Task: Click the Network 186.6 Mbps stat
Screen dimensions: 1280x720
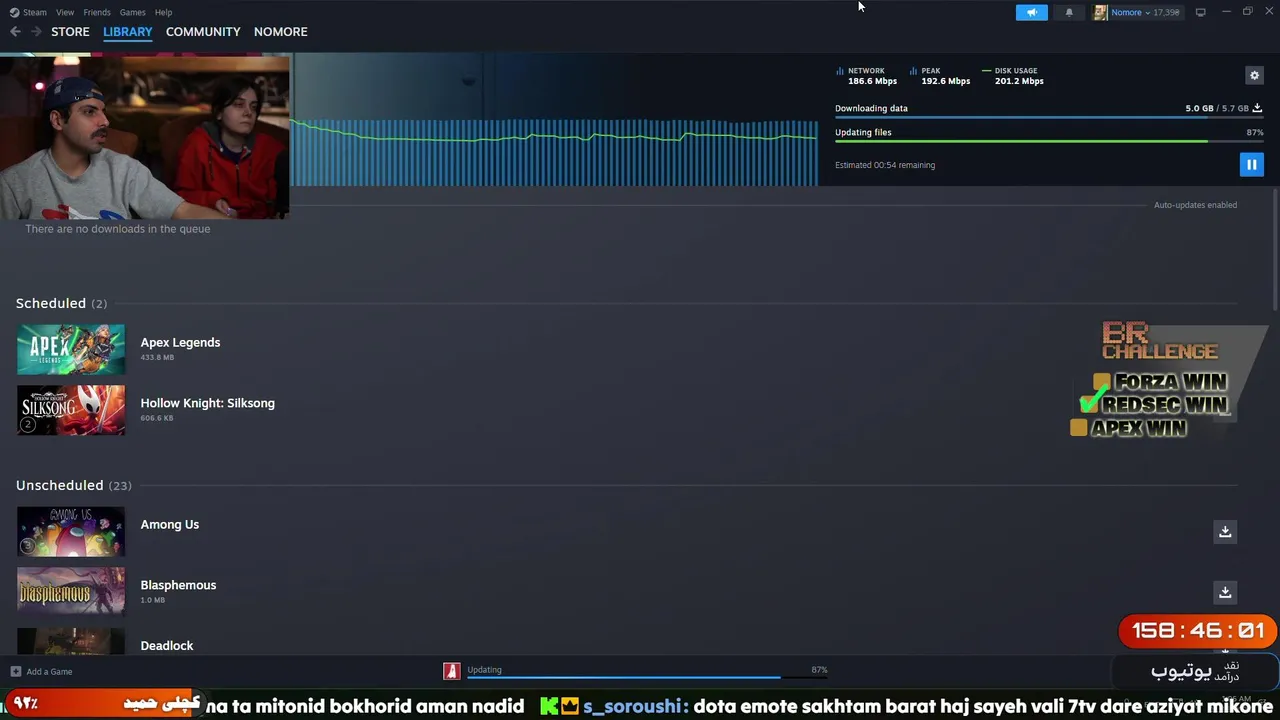Action: 866,76
